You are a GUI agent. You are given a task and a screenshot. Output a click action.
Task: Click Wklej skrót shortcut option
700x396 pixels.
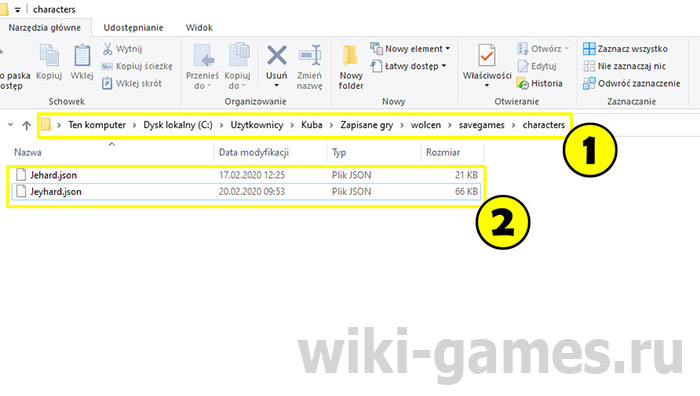coord(132,83)
